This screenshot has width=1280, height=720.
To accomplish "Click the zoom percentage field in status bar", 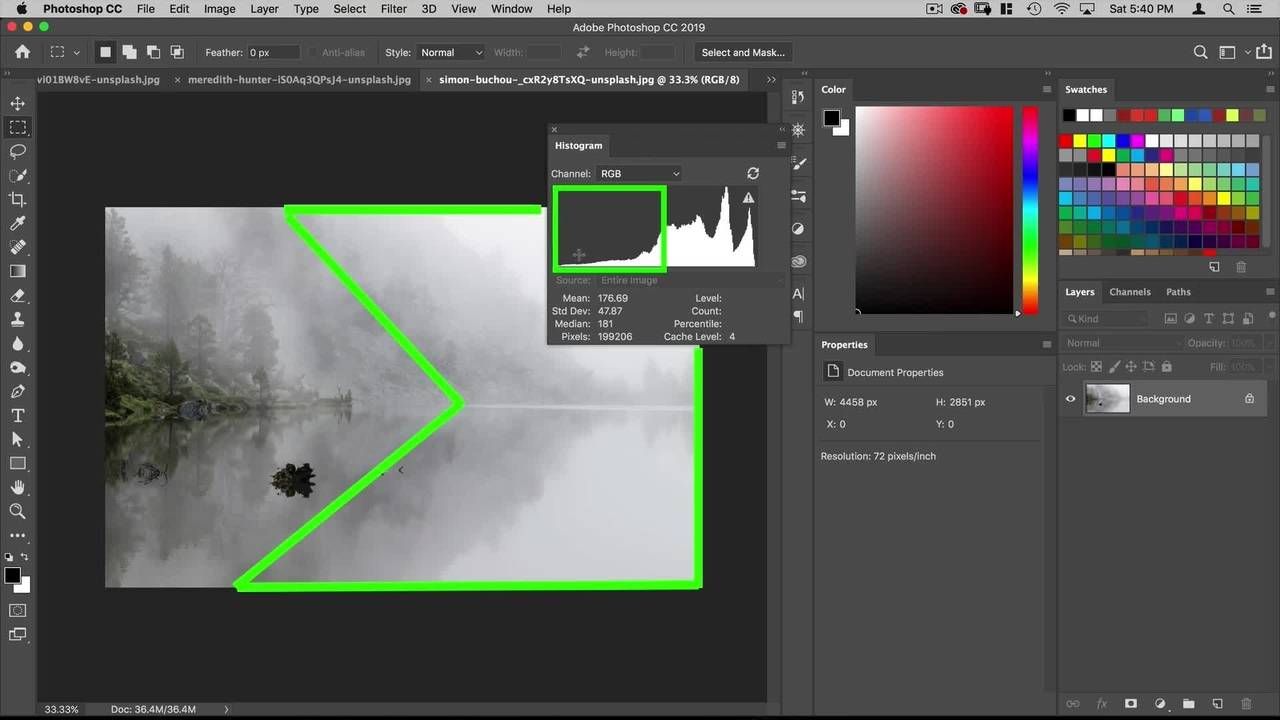I will click(x=62, y=709).
